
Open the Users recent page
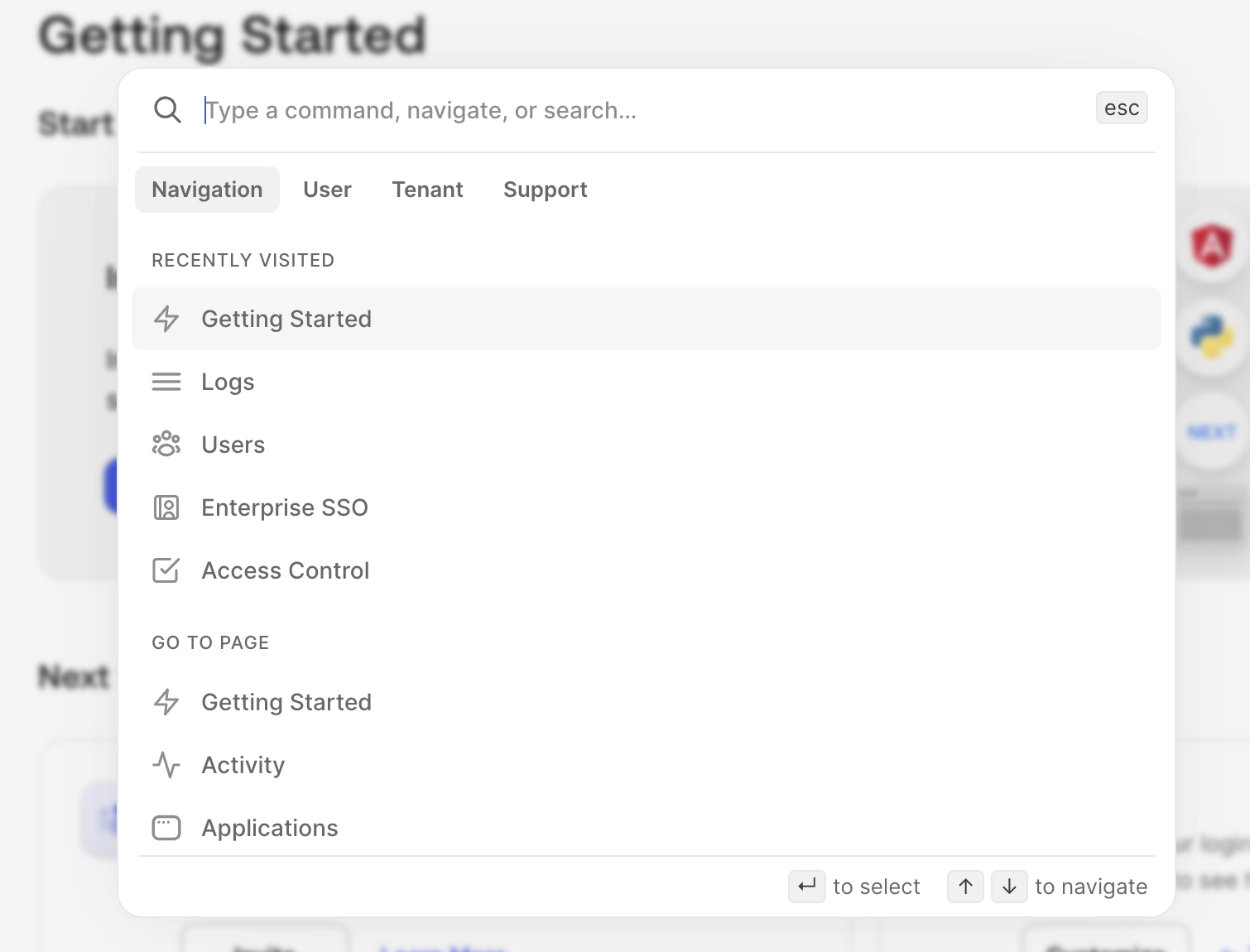pos(647,445)
